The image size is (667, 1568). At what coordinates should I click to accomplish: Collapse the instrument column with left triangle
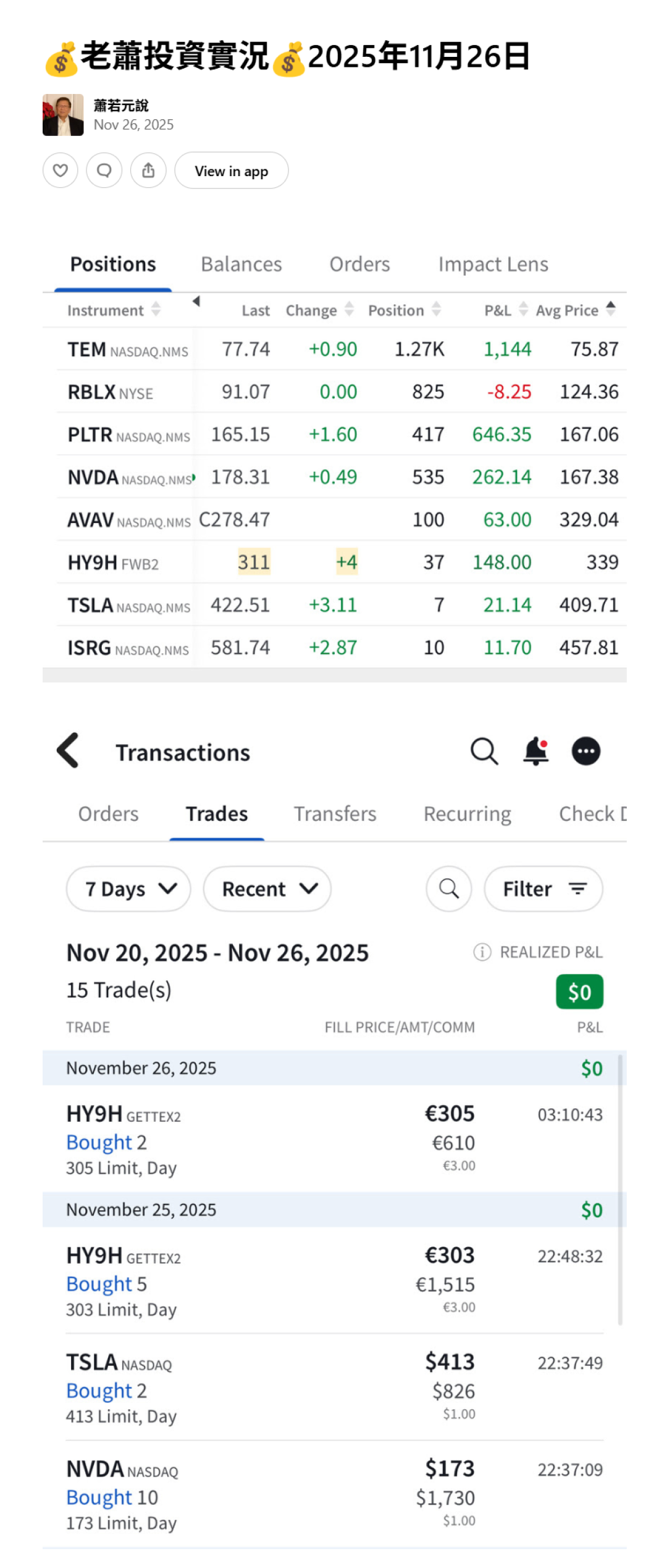196,302
